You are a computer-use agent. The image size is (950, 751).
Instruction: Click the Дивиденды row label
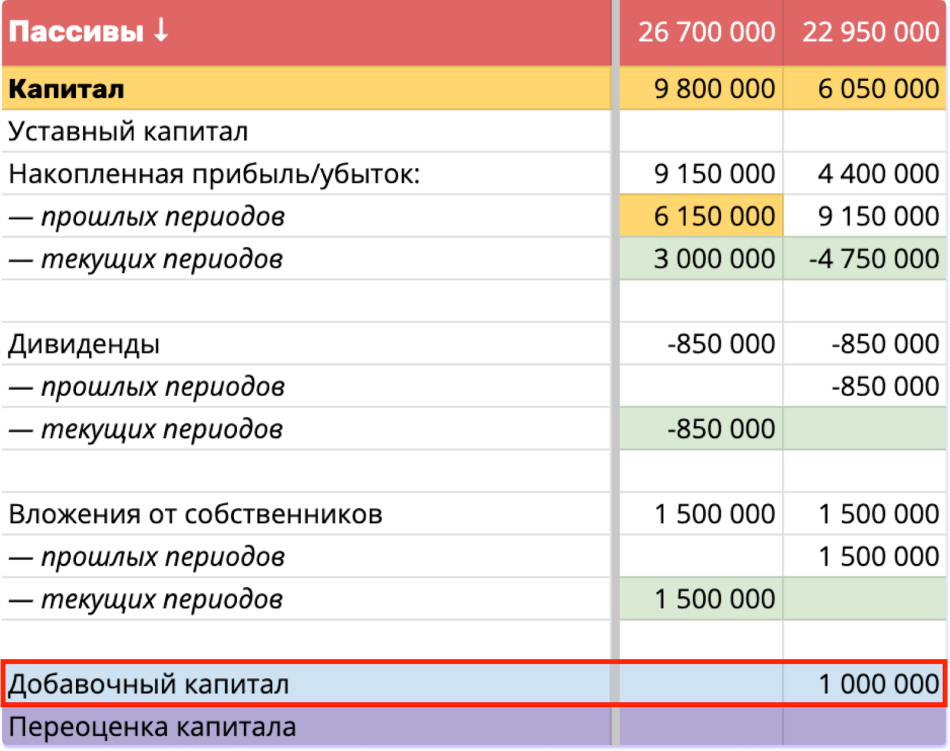84,344
